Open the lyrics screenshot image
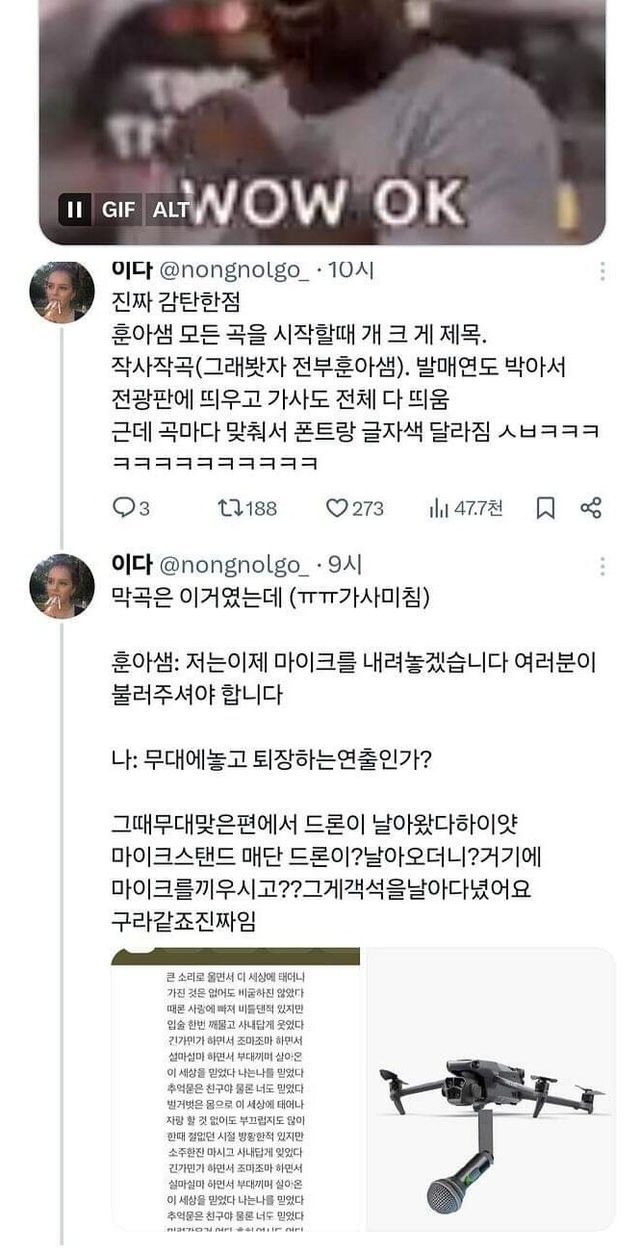The height and width of the screenshot is (1250, 640). (x=237, y=1088)
